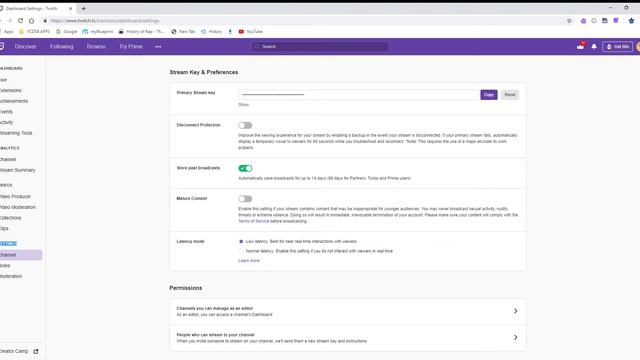The height and width of the screenshot is (360, 640).
Task: Expand People who can stream to your channel
Action: click(348, 338)
